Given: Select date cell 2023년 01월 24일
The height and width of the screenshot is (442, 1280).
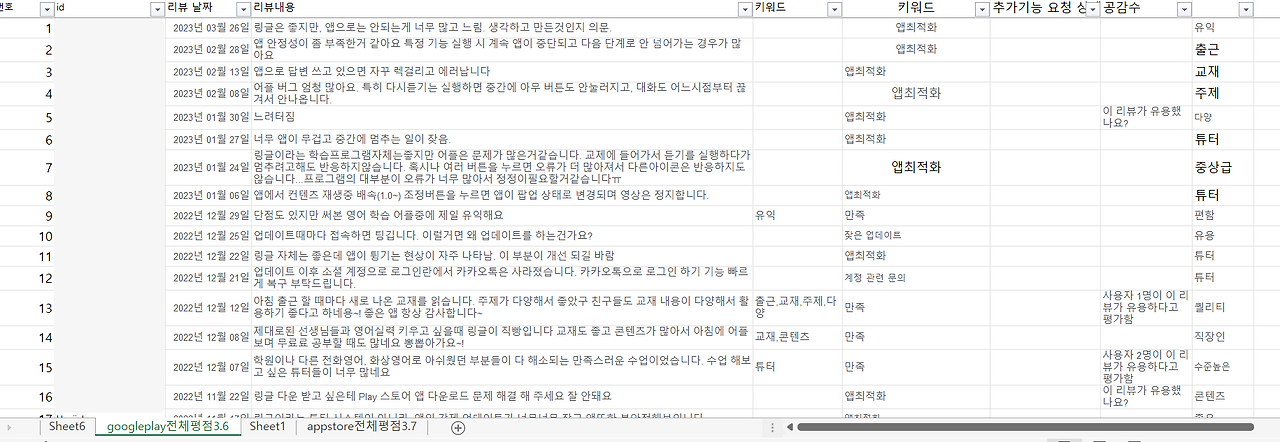Looking at the screenshot, I should [209, 167].
